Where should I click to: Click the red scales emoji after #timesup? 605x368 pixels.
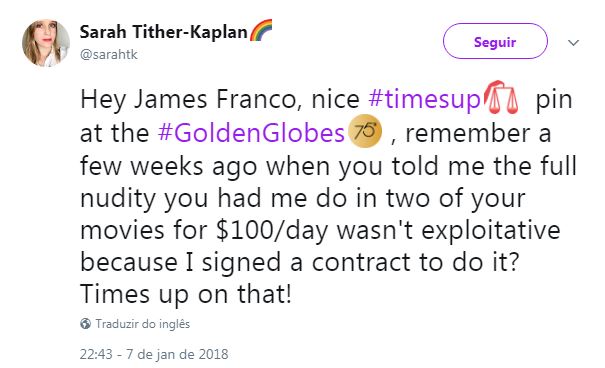pyautogui.click(x=500, y=98)
